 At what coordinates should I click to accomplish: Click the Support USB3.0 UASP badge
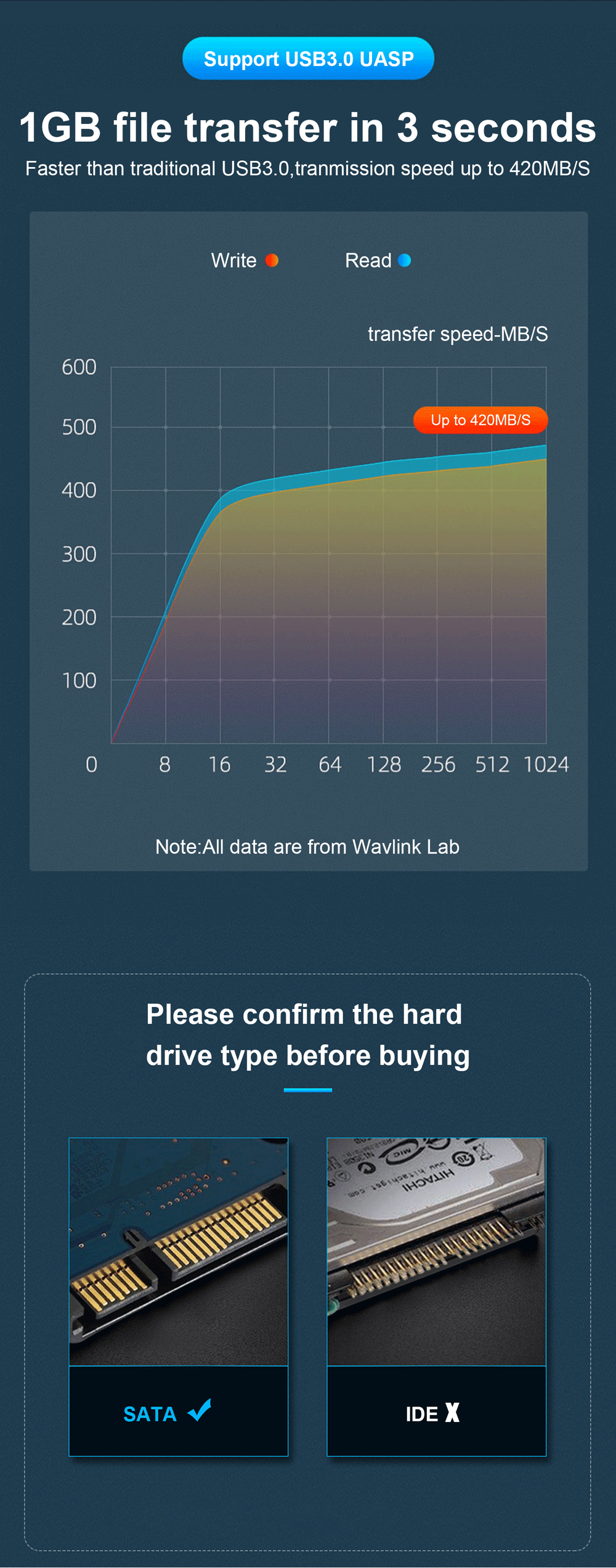(x=308, y=59)
